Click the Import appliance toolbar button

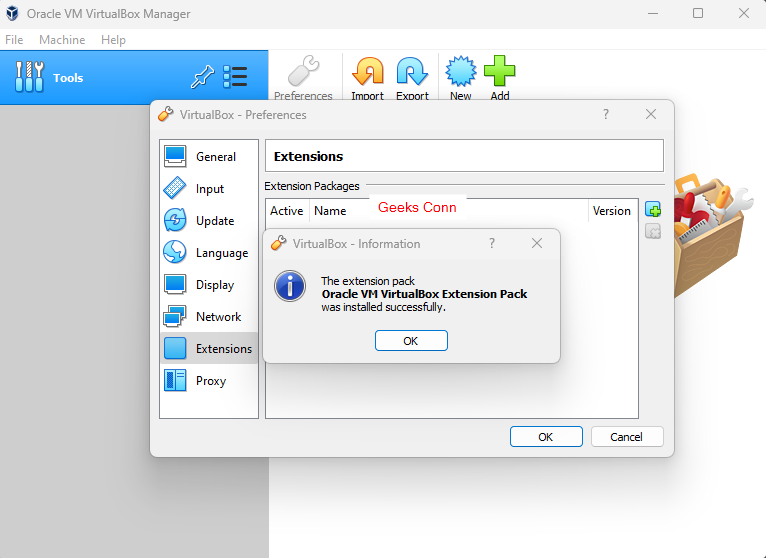coord(368,78)
